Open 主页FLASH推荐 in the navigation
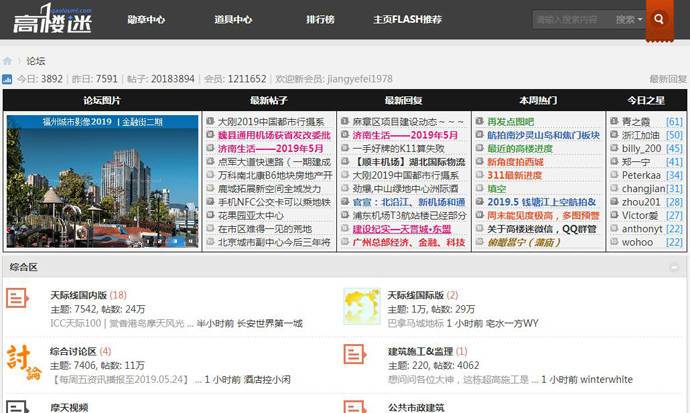 (407, 19)
